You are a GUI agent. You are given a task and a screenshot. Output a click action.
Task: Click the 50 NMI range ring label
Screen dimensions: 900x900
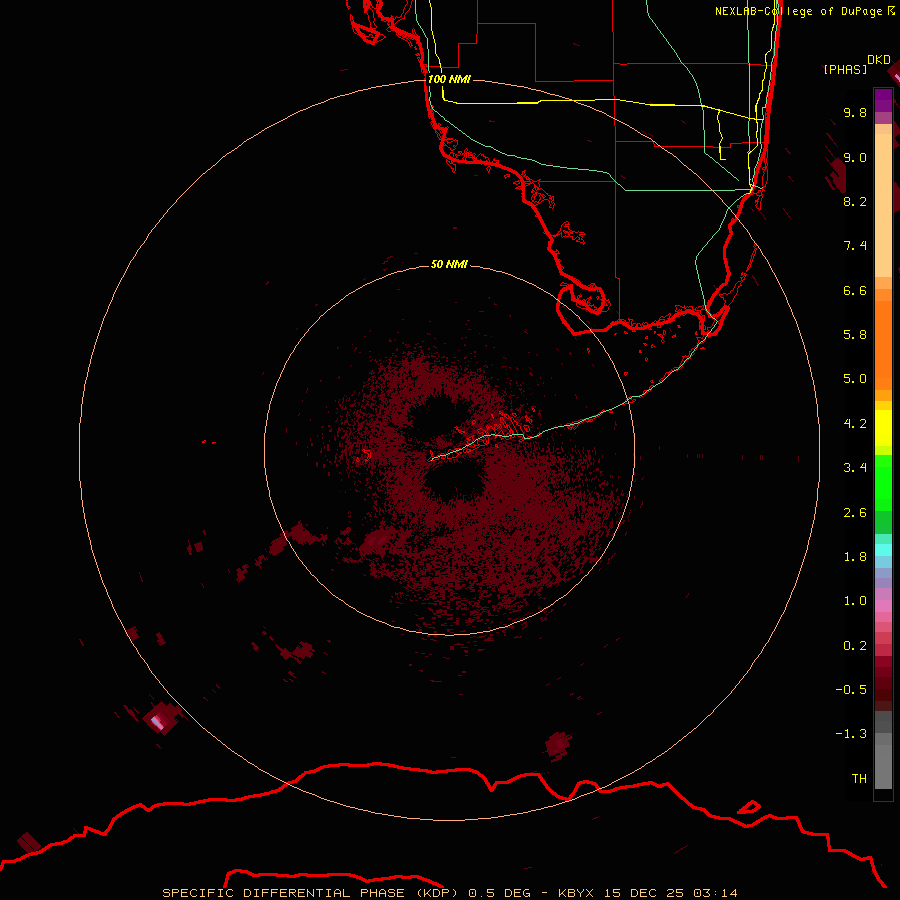(449, 264)
